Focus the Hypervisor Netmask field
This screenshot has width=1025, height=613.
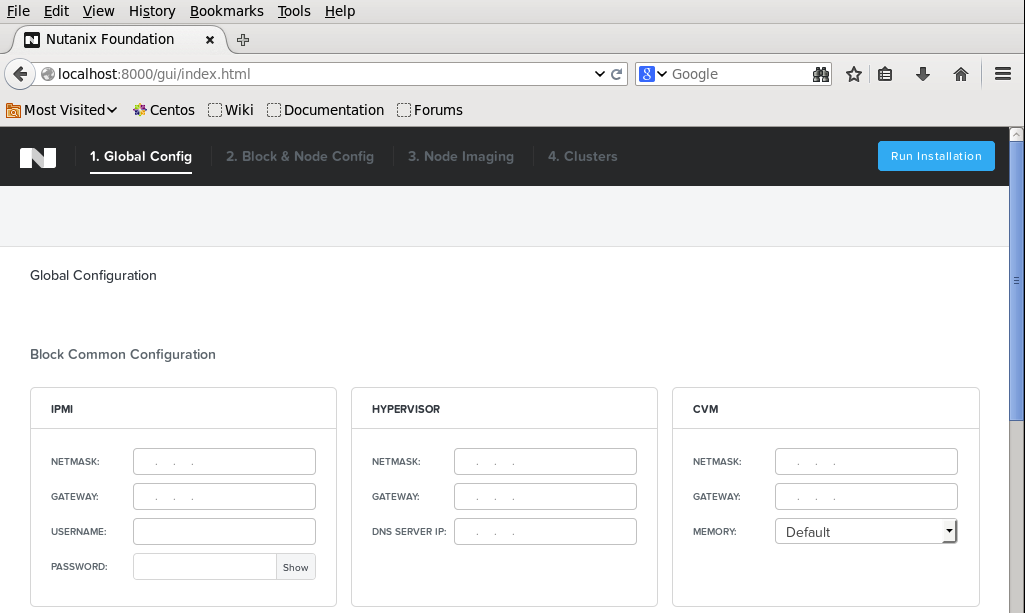(x=545, y=461)
